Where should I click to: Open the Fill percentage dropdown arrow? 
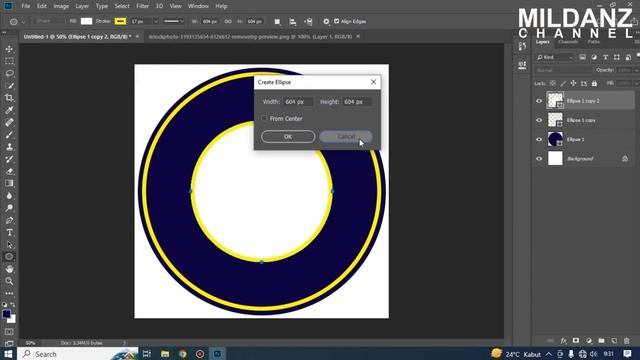[x=636, y=83]
